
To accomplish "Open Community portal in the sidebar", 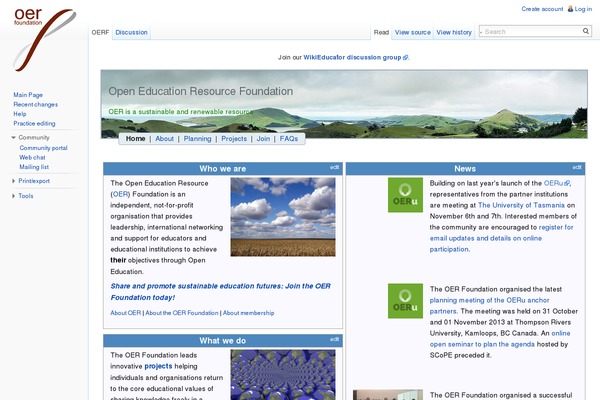I will (x=43, y=148).
